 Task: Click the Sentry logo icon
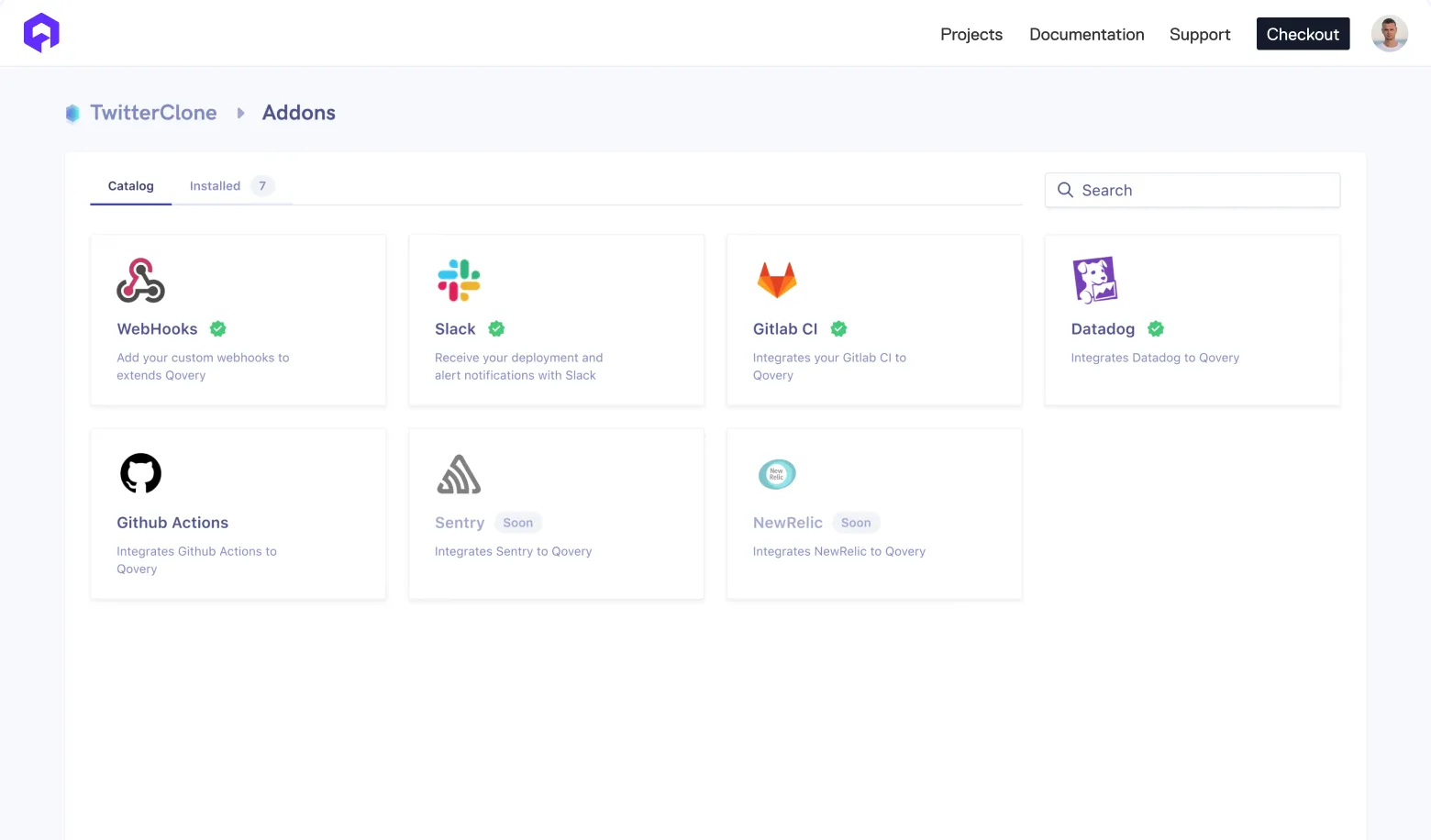pos(459,474)
